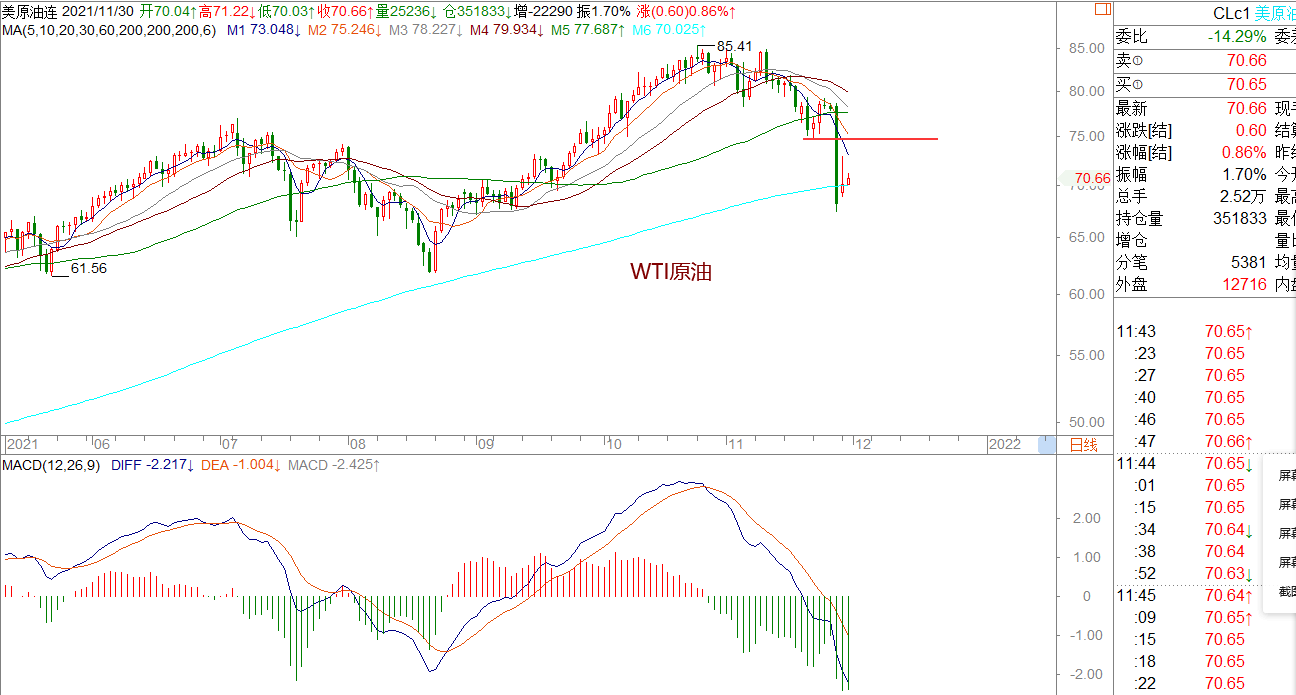Viewport: 1296px width, 695px height.
Task: Select the :52 tick row at 70.63
Action: (x=1185, y=573)
